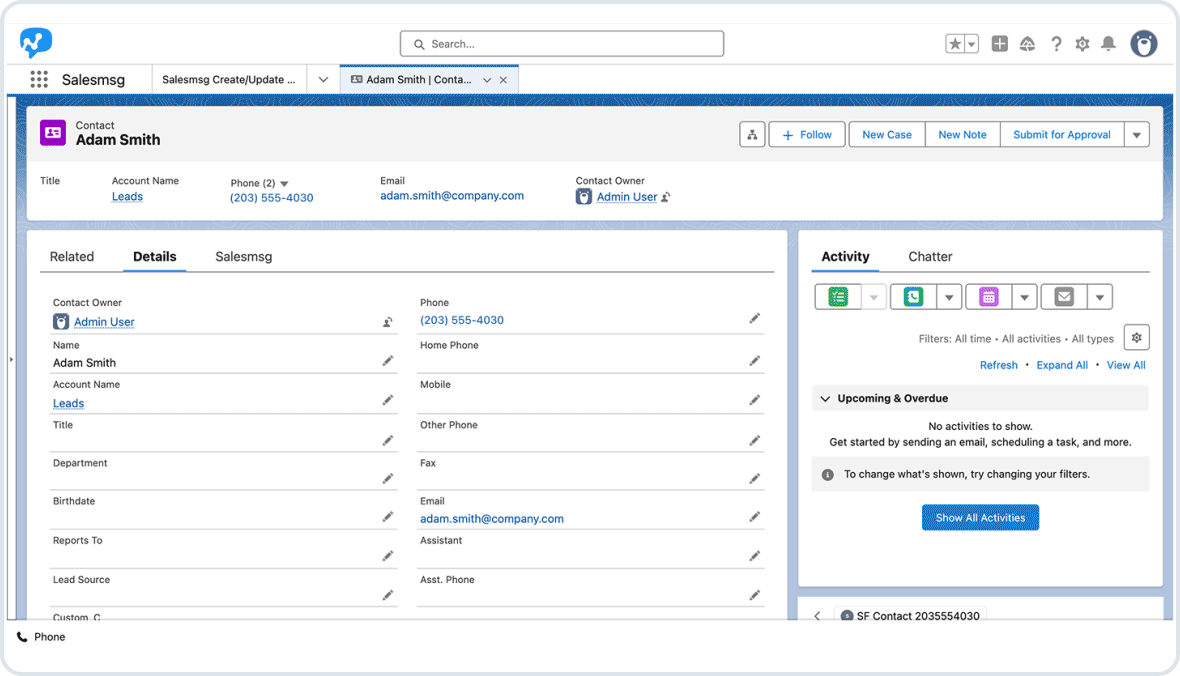Screen dimensions: 1180x676
Task: Open the Log a Call dropdown arrow
Action: click(949, 297)
